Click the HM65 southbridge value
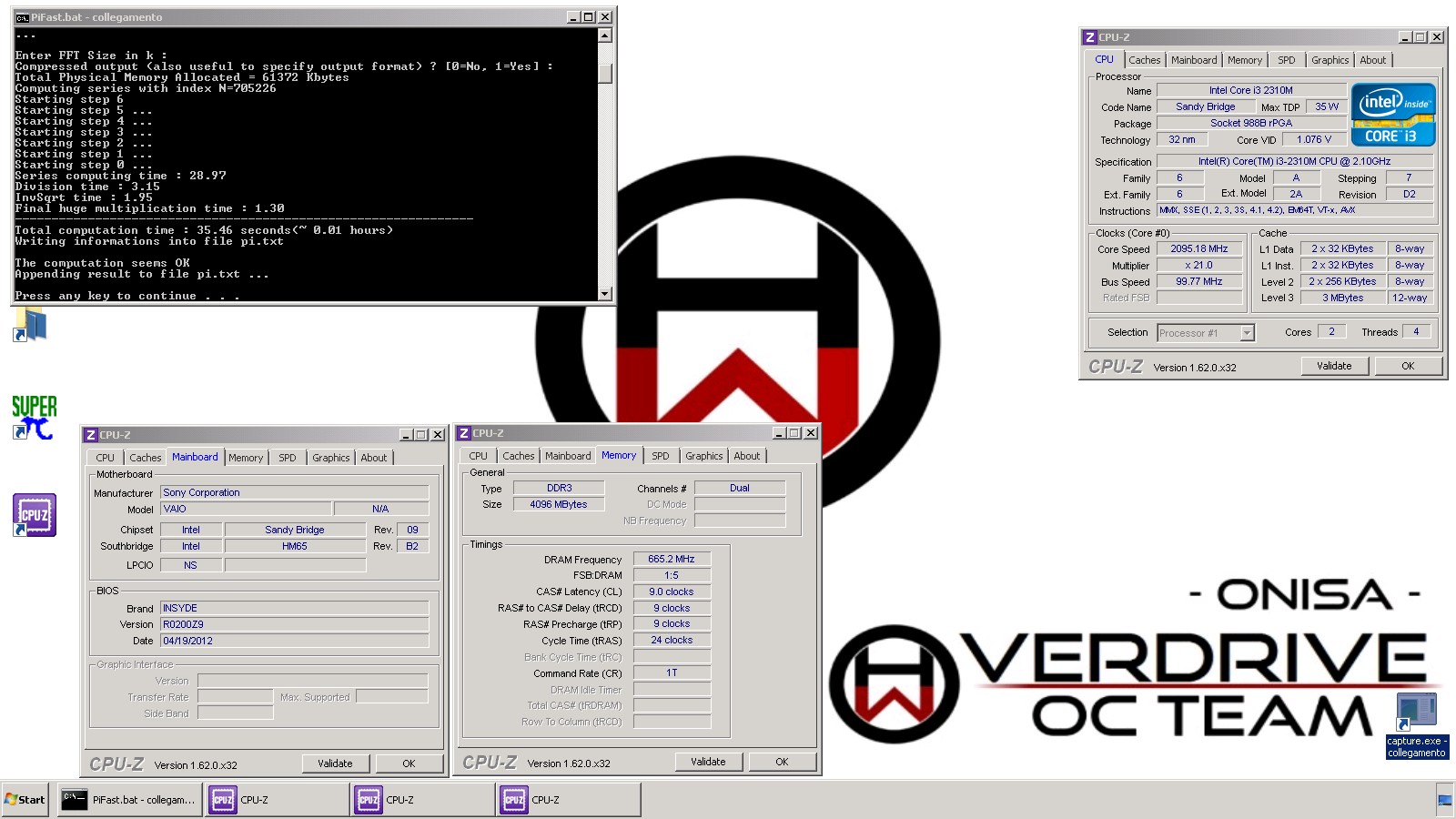Image resolution: width=1456 pixels, height=819 pixels. click(295, 546)
